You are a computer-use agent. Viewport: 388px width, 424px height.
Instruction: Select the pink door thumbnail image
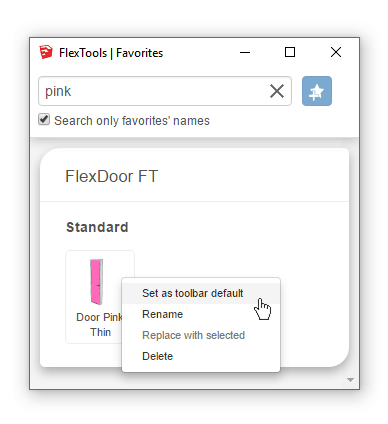pos(97,282)
